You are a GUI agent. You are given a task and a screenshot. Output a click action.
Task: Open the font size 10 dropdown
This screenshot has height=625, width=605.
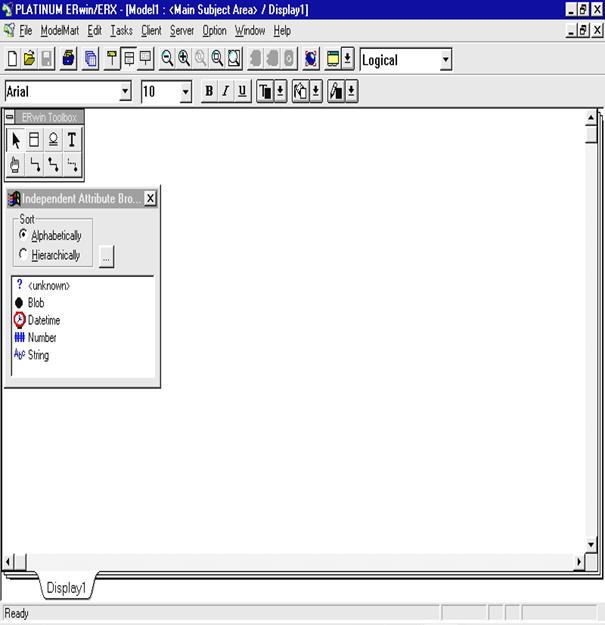(x=185, y=92)
